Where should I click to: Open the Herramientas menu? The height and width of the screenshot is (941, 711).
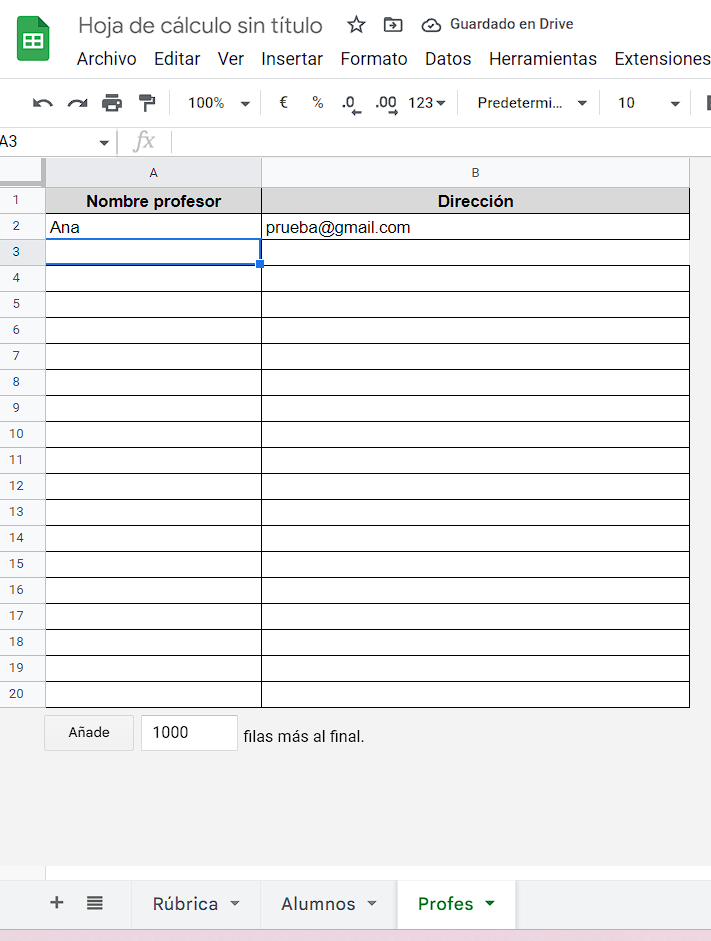(x=543, y=59)
